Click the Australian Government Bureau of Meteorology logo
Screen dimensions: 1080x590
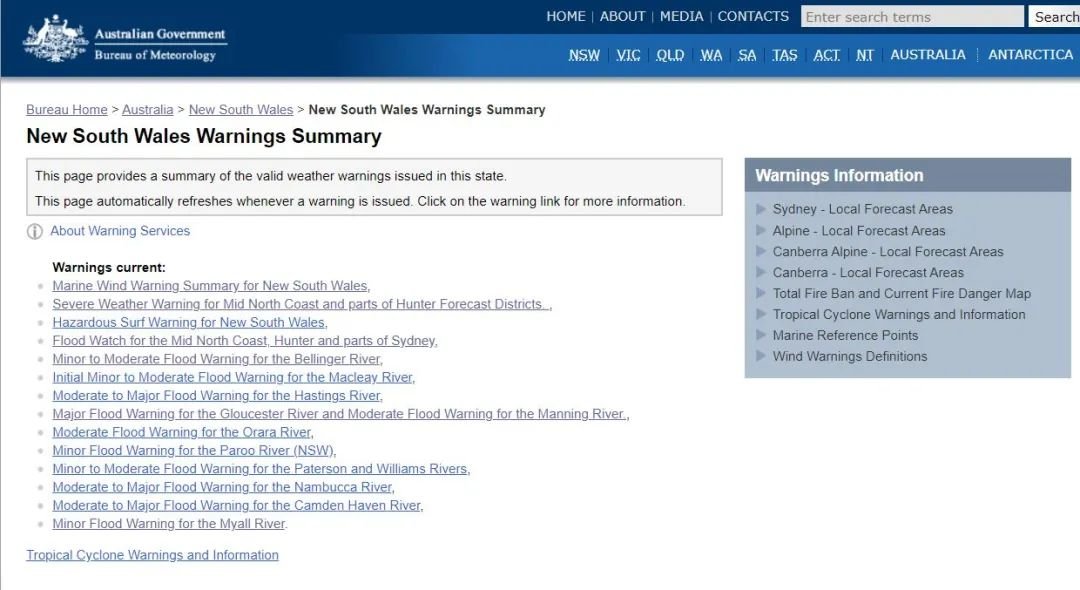[x=125, y=40]
